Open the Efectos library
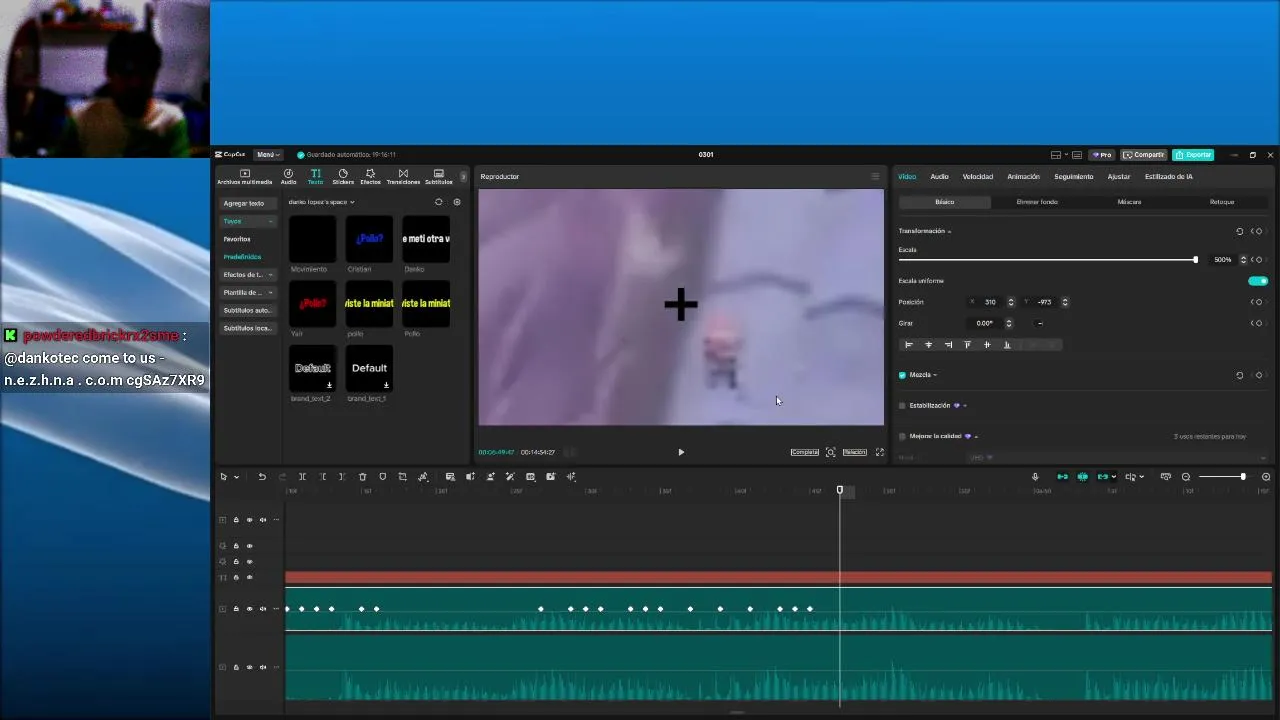 (370, 177)
